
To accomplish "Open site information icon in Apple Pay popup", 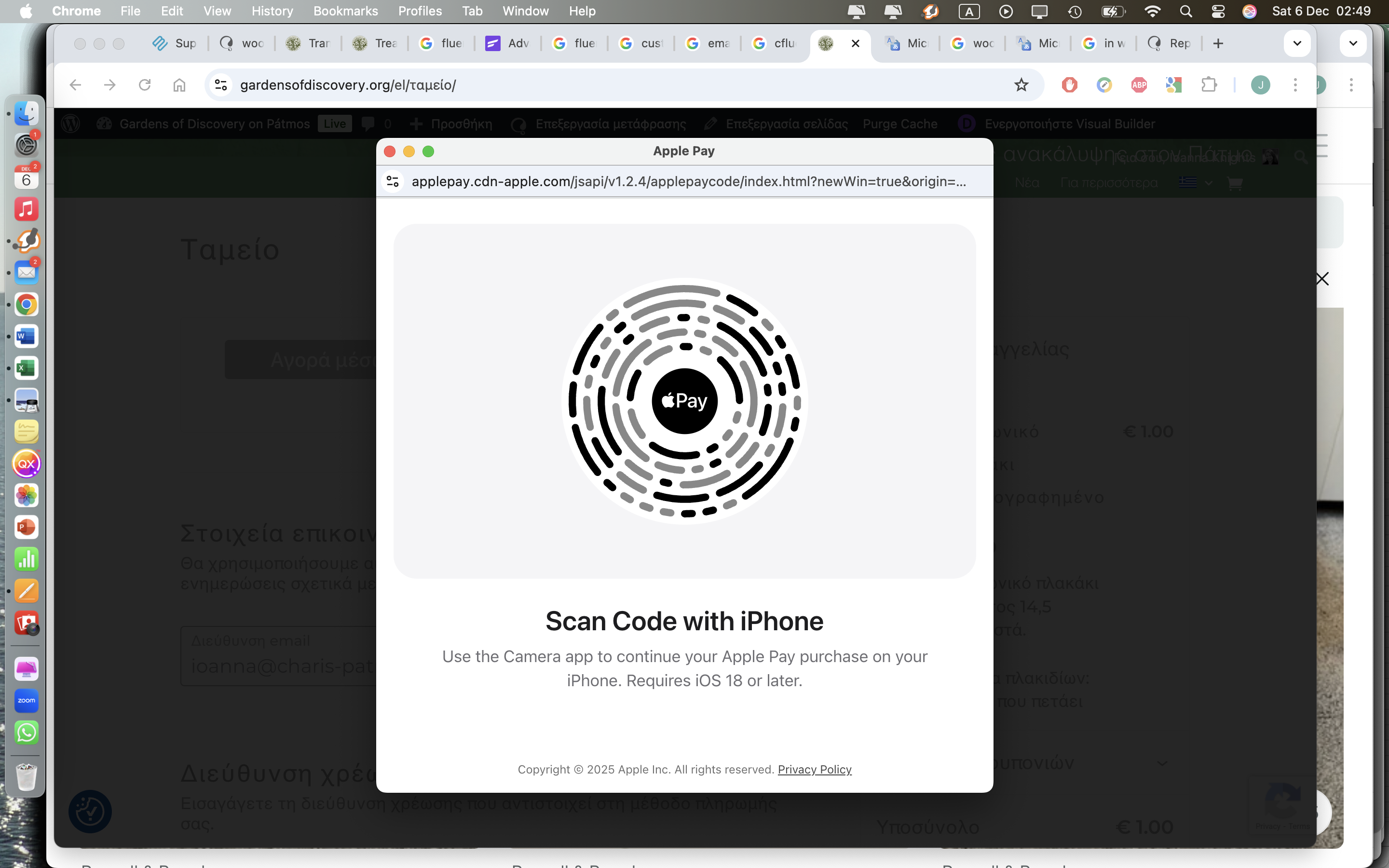I will (x=393, y=181).
